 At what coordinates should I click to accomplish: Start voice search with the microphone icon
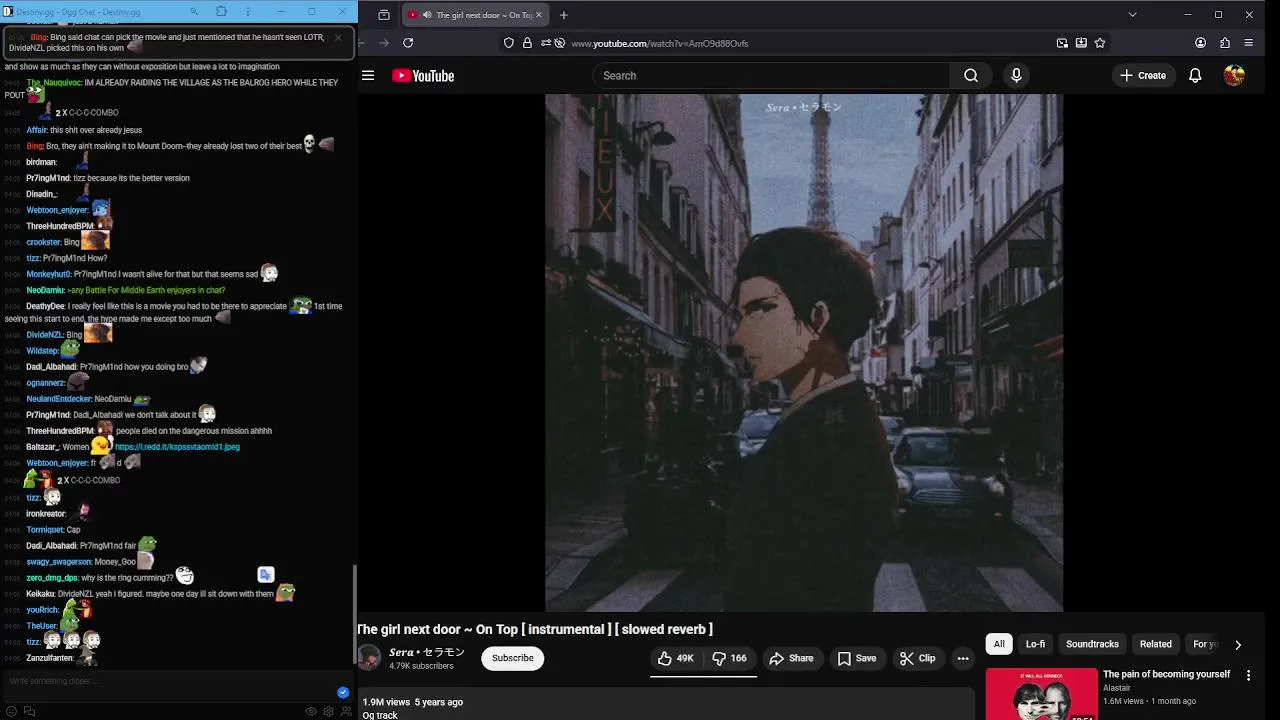tap(1016, 76)
